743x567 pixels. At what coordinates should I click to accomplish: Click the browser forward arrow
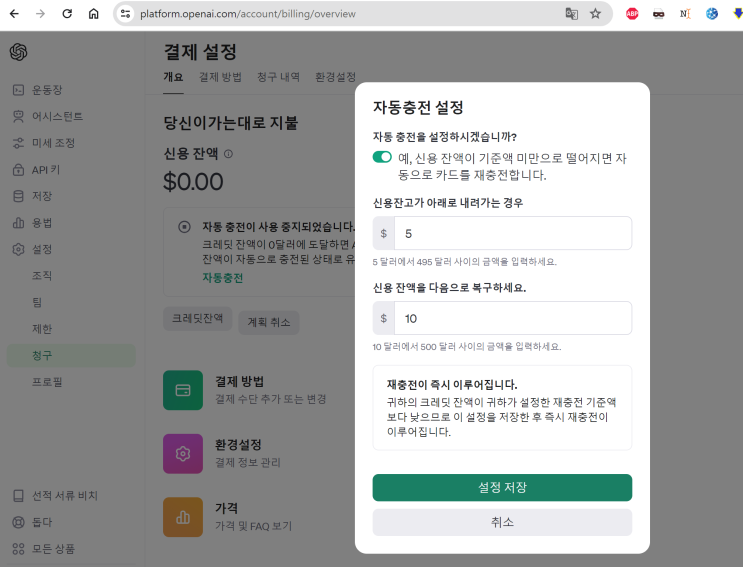[41, 14]
